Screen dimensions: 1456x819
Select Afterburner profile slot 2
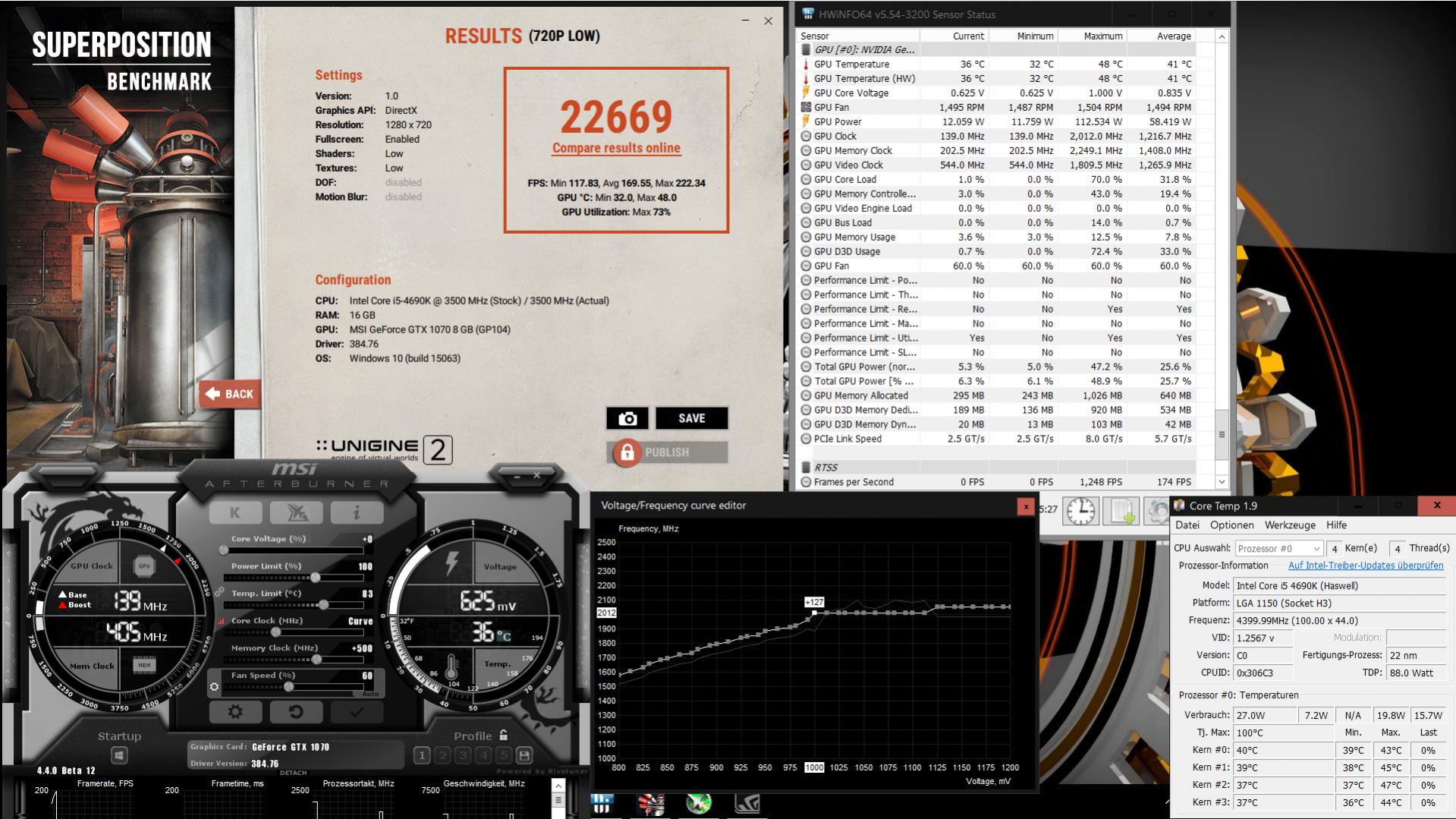coord(443,755)
